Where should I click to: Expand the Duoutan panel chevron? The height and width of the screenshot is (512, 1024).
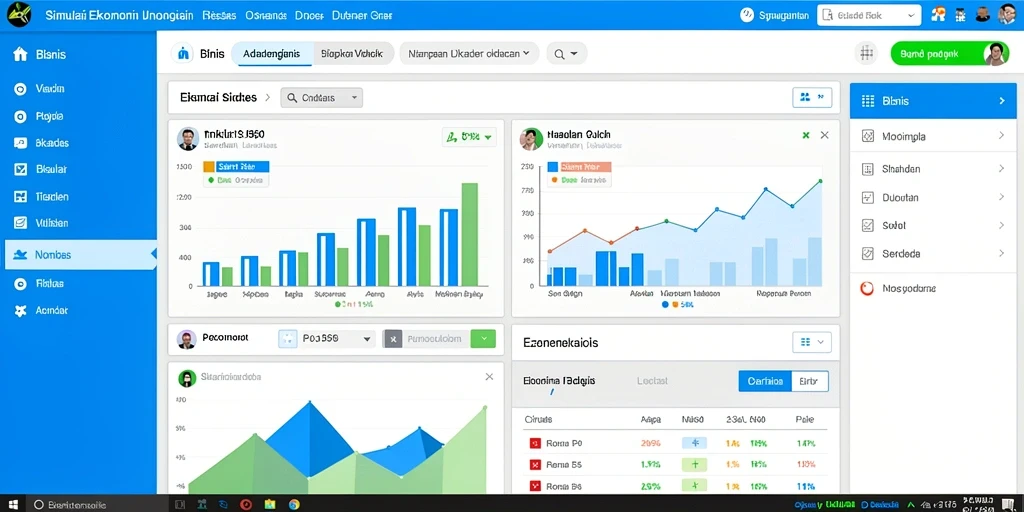click(x=1001, y=197)
